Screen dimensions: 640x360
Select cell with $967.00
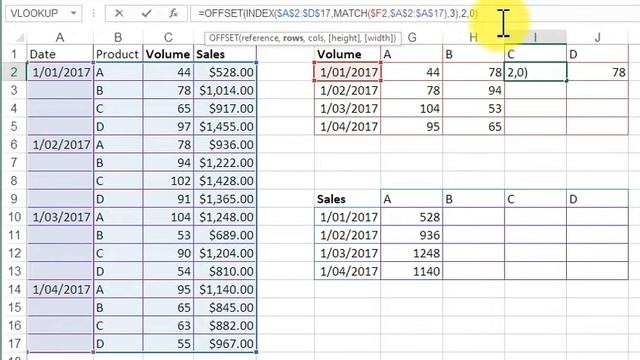[x=225, y=344]
